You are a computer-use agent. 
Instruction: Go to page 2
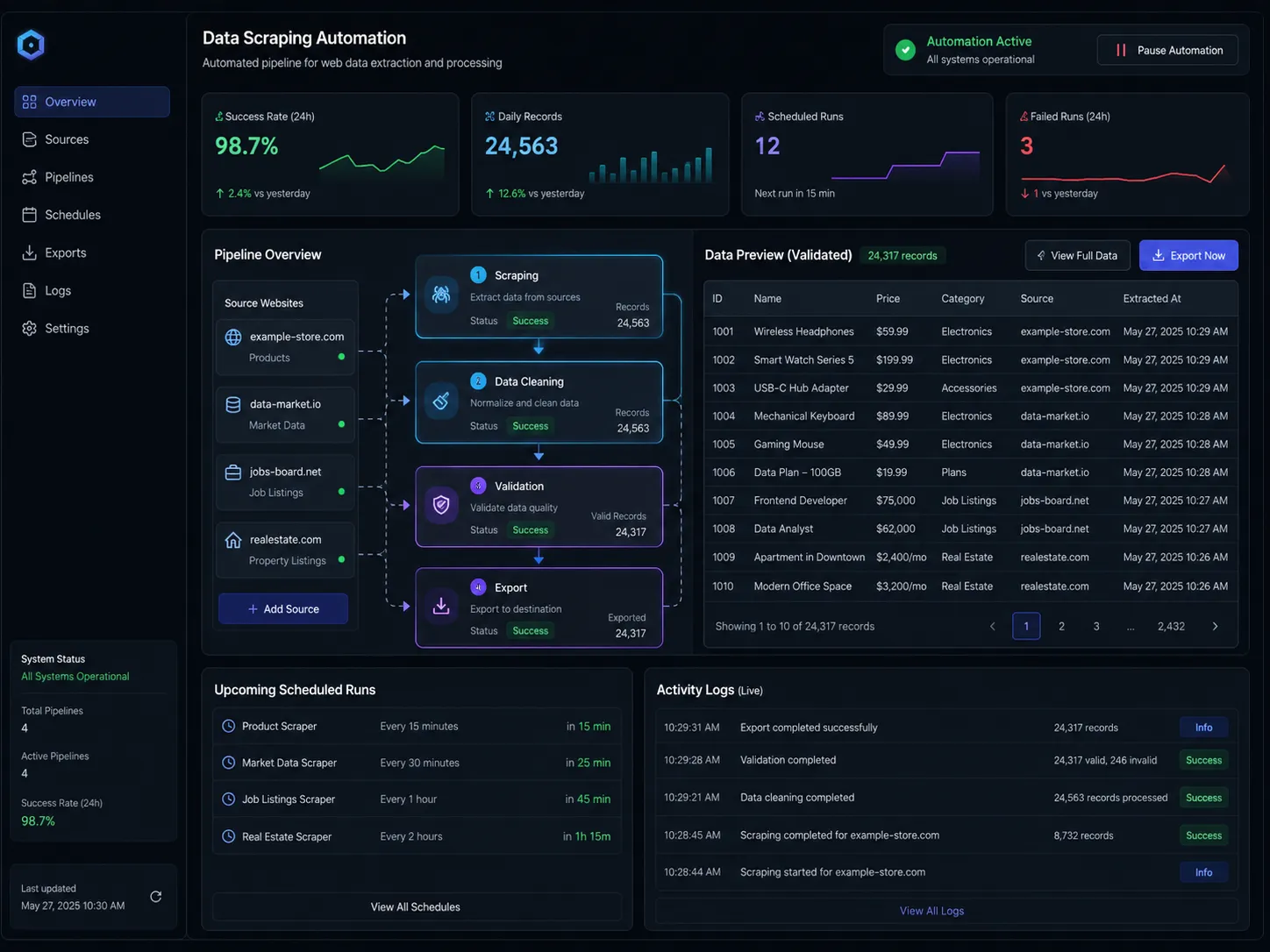[1061, 626]
